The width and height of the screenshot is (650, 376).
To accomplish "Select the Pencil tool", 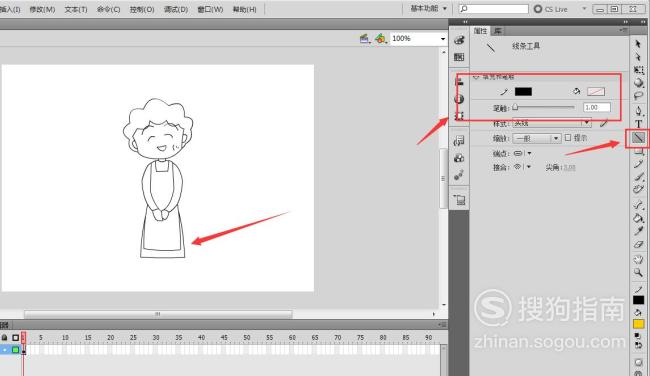I will (638, 164).
